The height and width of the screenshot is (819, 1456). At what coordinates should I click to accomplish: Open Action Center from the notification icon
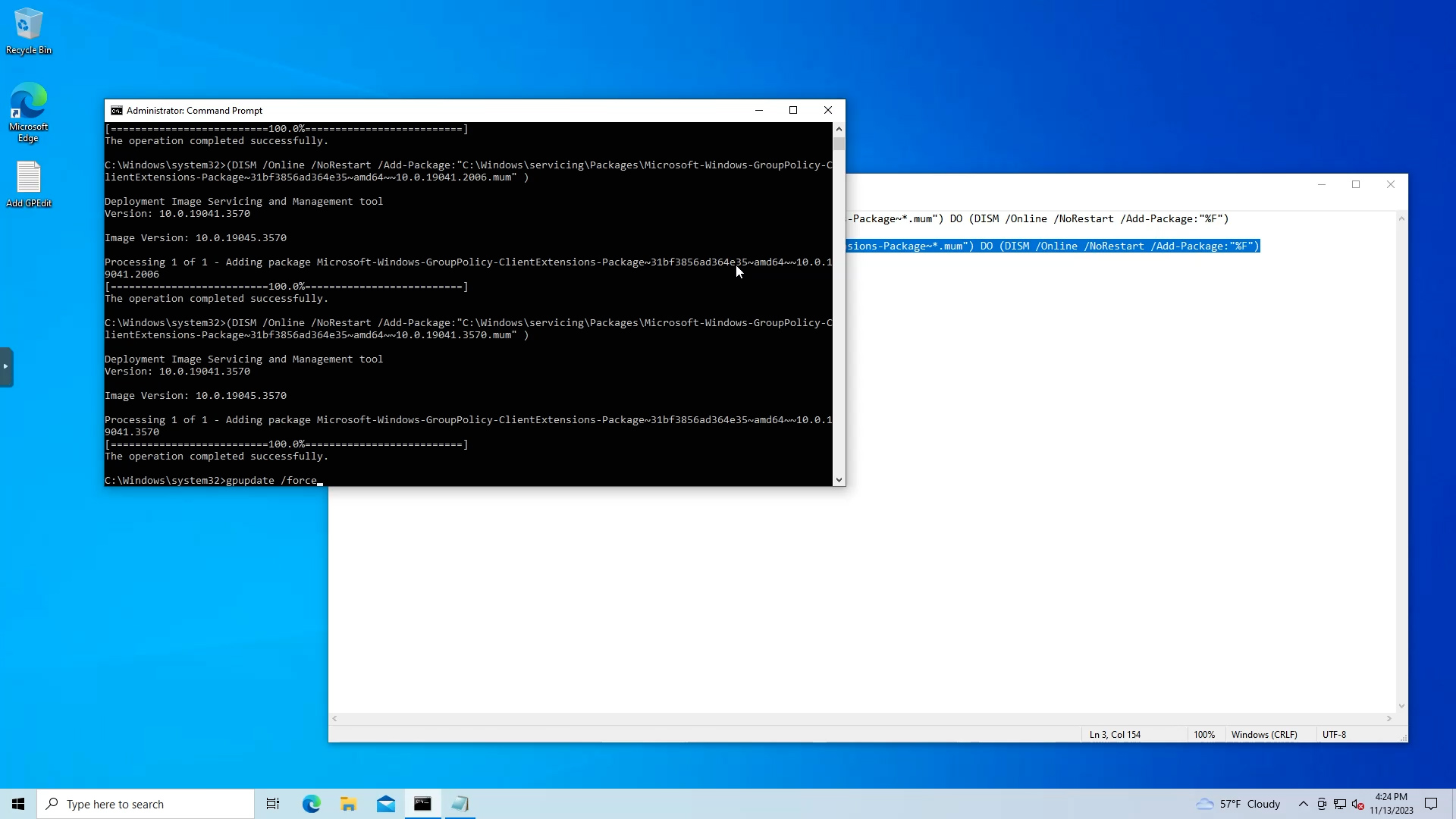pyautogui.click(x=1432, y=804)
